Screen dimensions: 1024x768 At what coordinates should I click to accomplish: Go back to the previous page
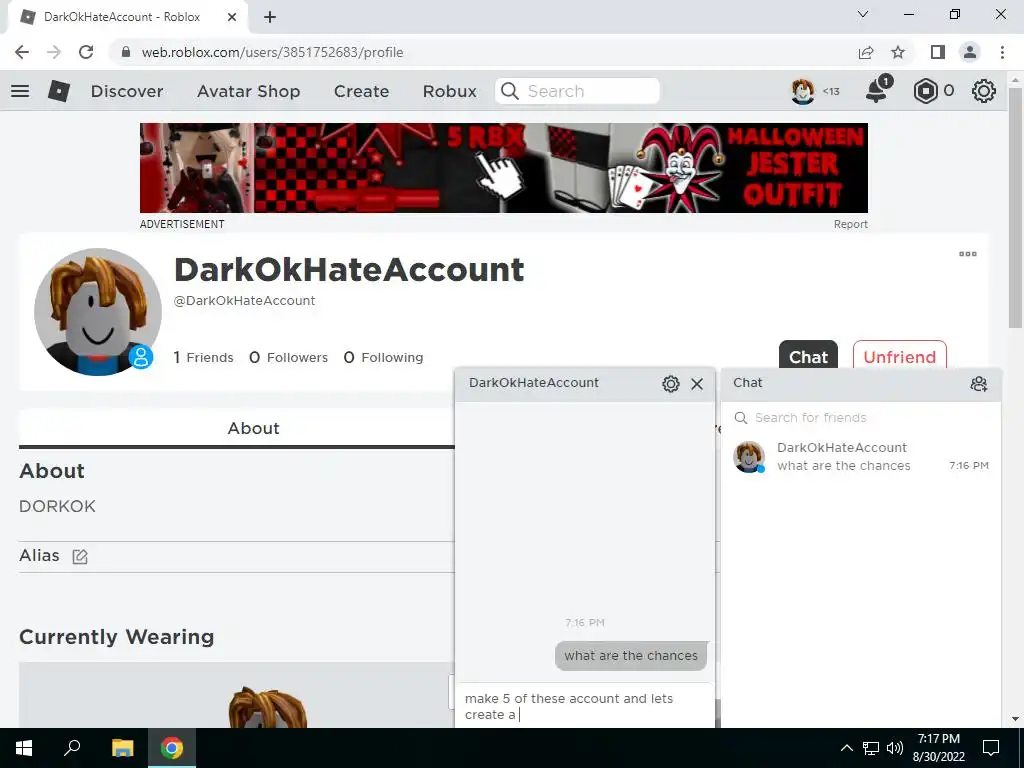[x=22, y=52]
